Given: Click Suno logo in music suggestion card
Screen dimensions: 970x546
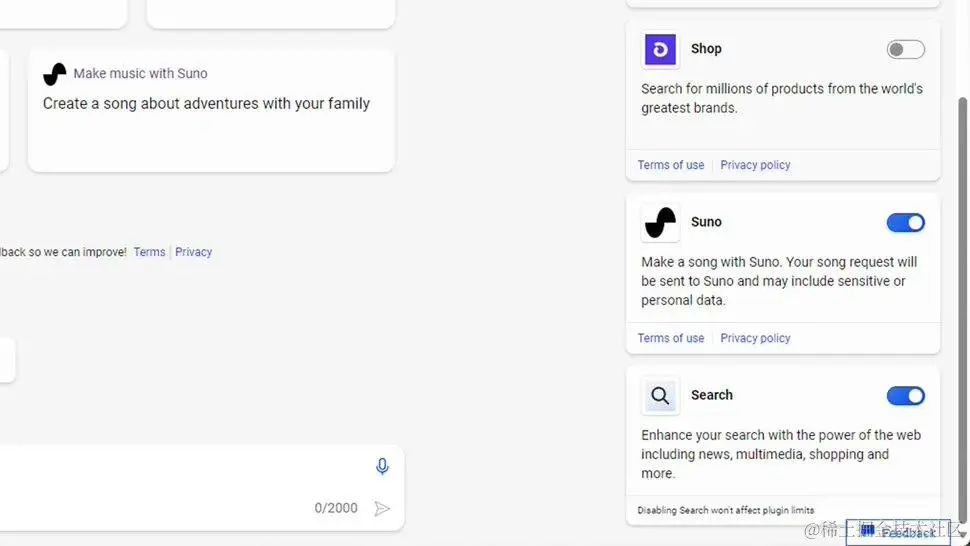Looking at the screenshot, I should click(54, 74).
